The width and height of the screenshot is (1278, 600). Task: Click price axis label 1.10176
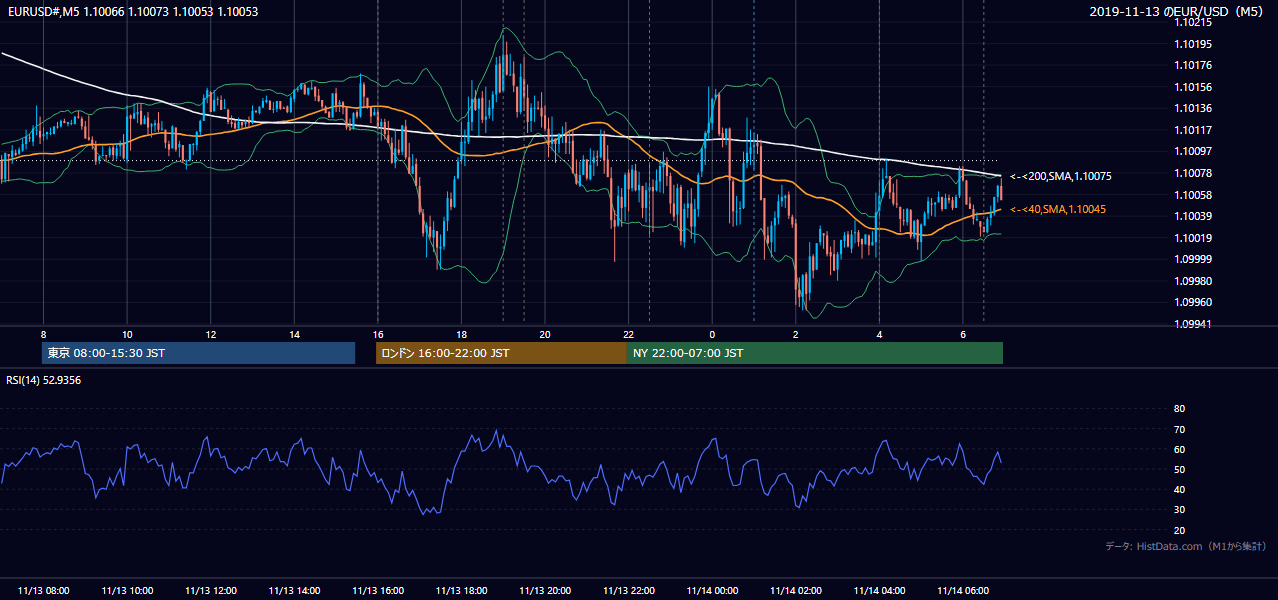pyautogui.click(x=1194, y=65)
